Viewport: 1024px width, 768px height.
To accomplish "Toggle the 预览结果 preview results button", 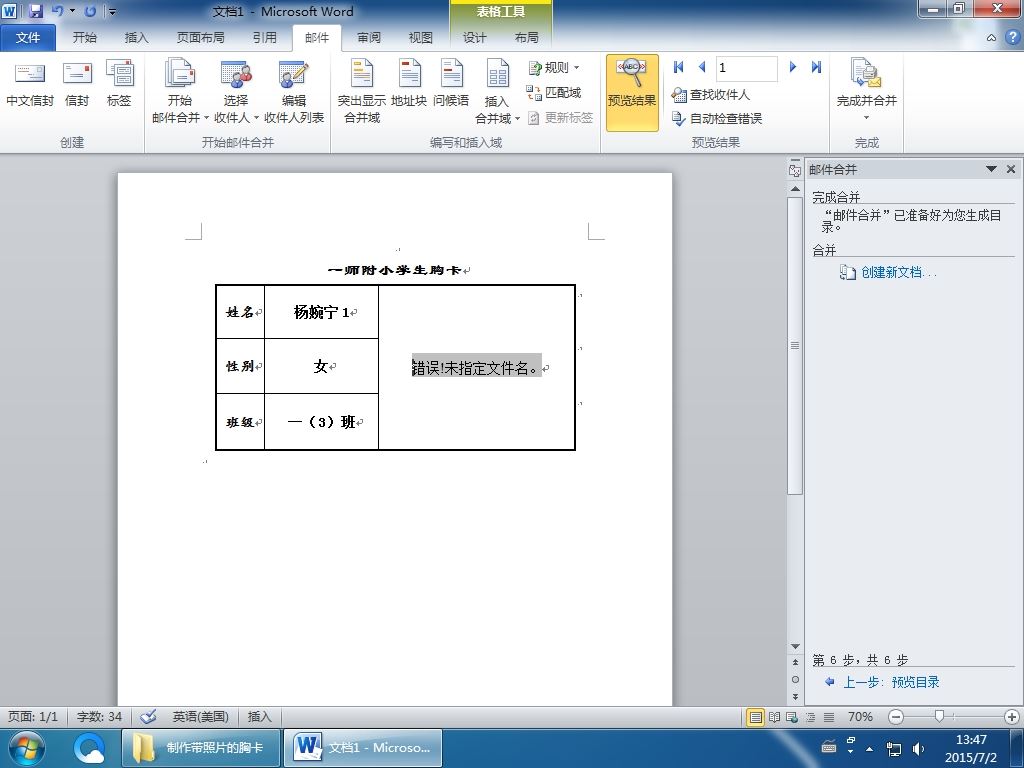I will tap(632, 91).
